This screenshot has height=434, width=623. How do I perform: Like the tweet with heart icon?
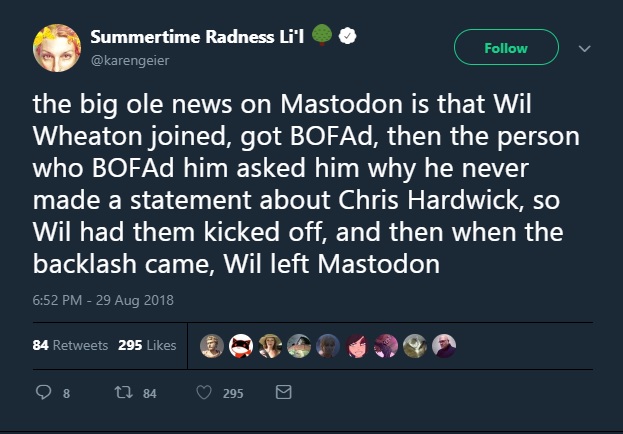pos(204,393)
